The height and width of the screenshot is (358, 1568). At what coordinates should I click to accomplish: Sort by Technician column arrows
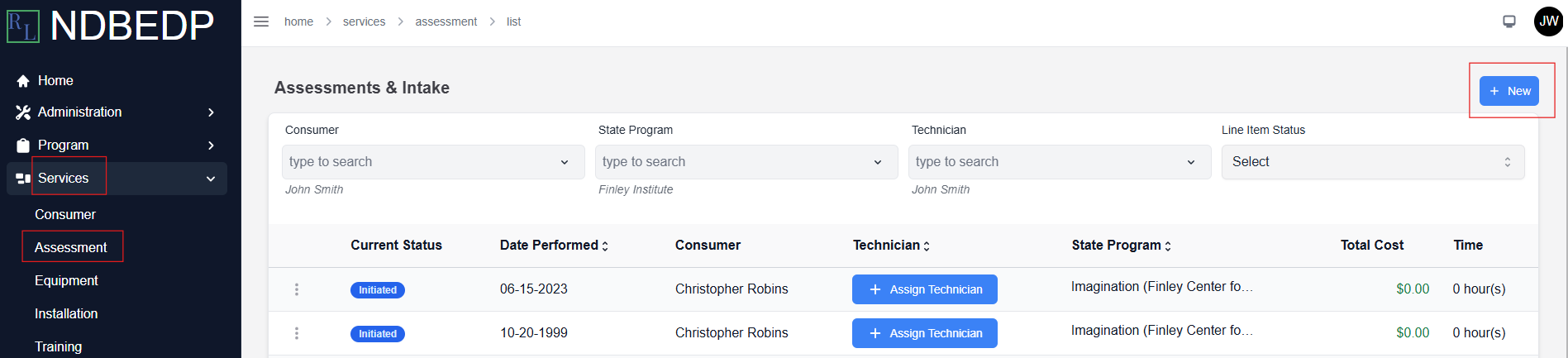[927, 246]
